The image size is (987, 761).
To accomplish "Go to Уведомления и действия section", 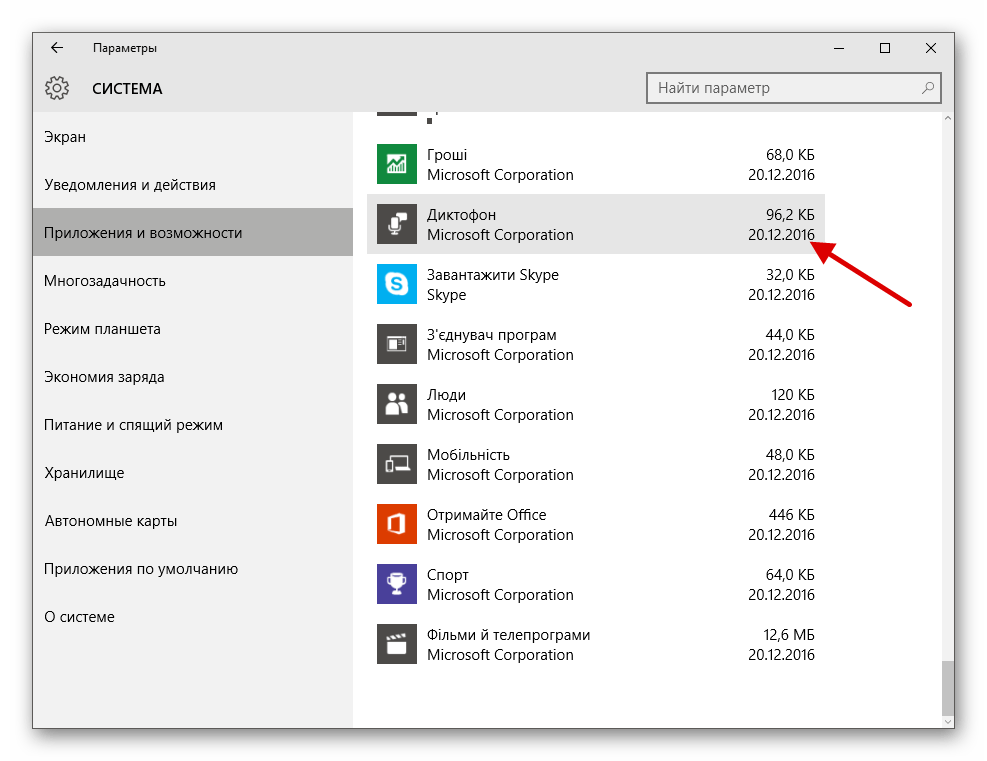I will [x=130, y=185].
